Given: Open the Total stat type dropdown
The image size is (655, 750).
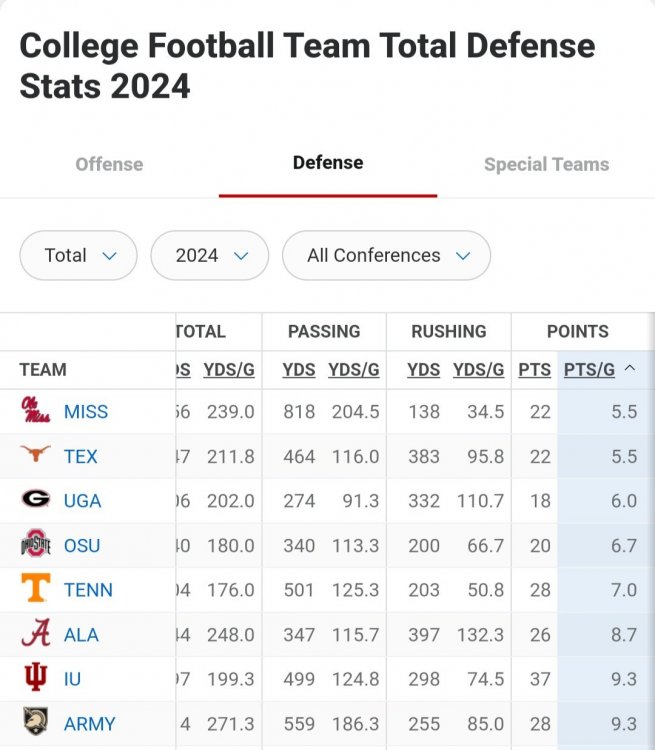Looking at the screenshot, I should coord(78,255).
